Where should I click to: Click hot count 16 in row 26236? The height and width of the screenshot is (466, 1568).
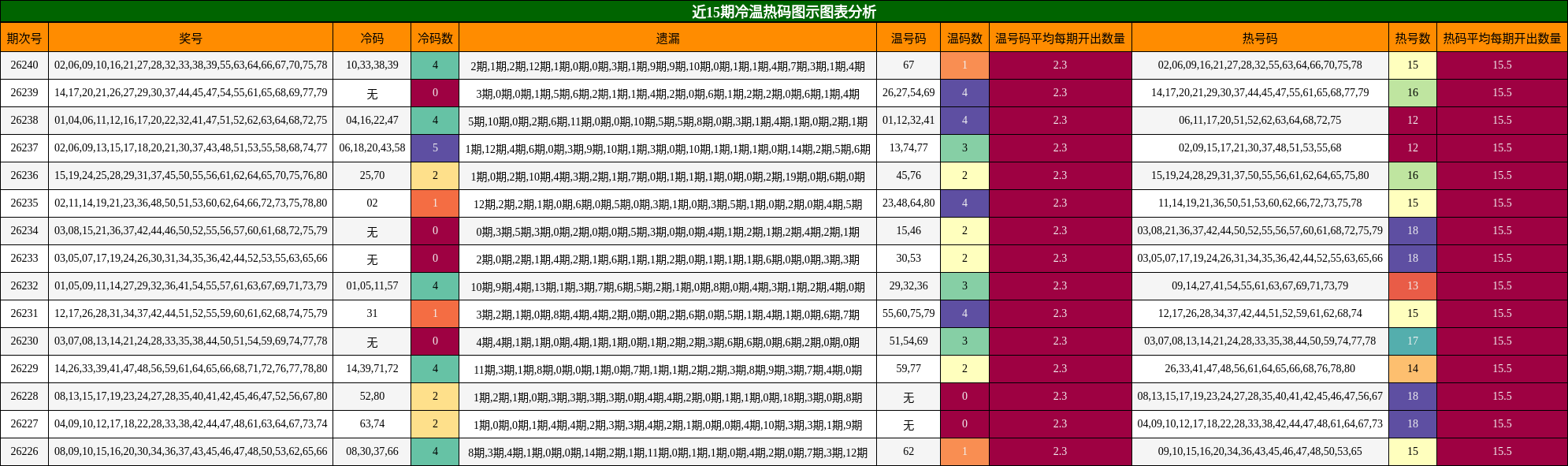[1413, 176]
